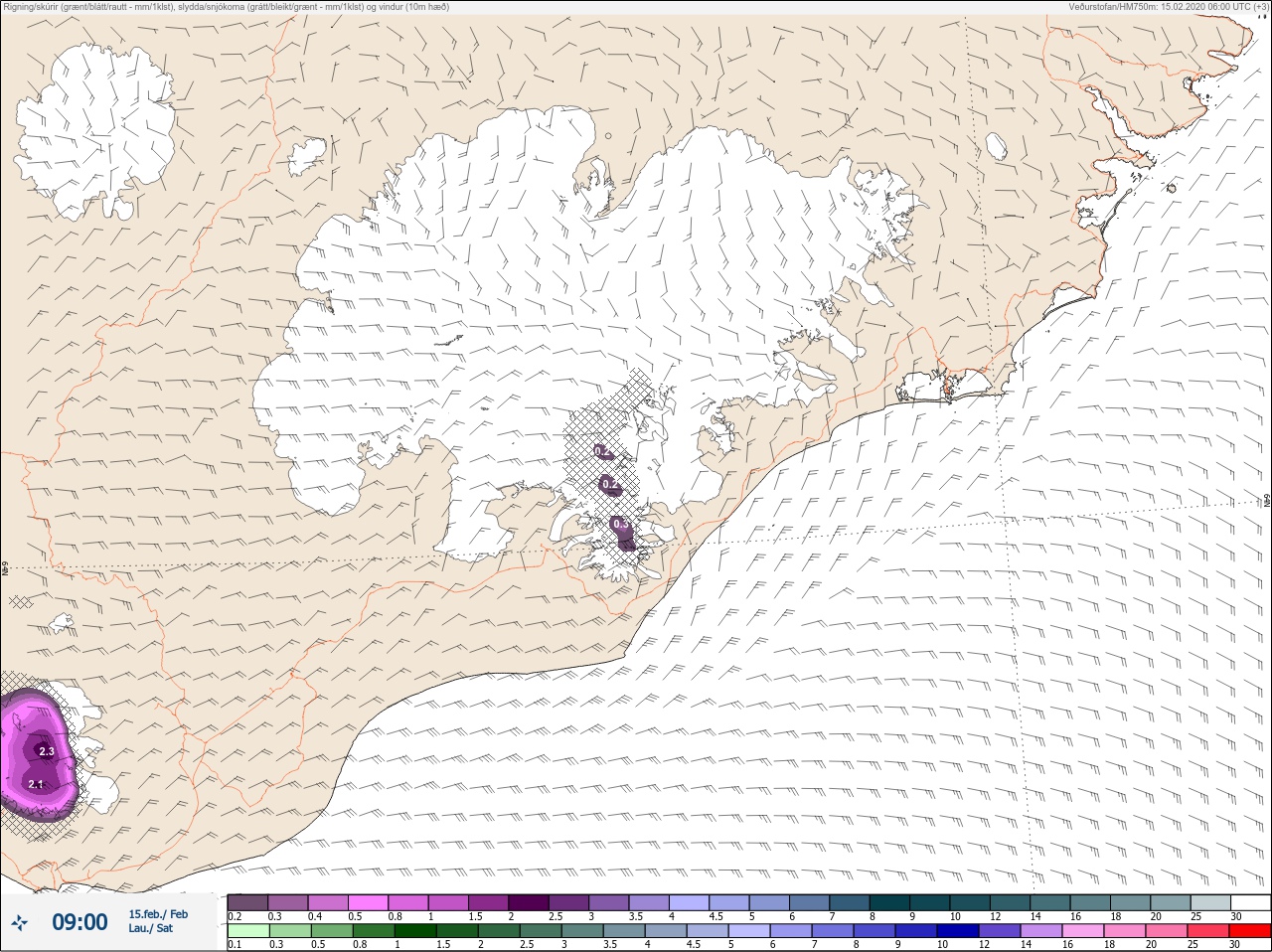The image size is (1272, 952).
Task: Click the '4.5' number in the upper legend scale
Action: [715, 916]
